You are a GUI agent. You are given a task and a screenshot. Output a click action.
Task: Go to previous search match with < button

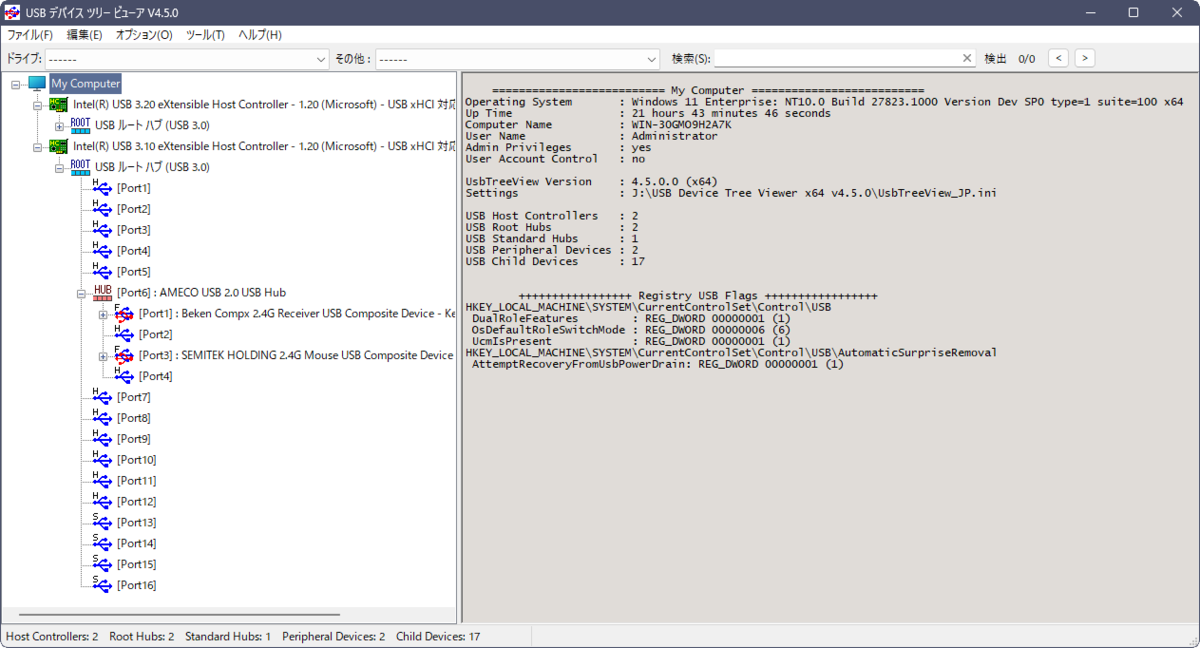click(1059, 59)
